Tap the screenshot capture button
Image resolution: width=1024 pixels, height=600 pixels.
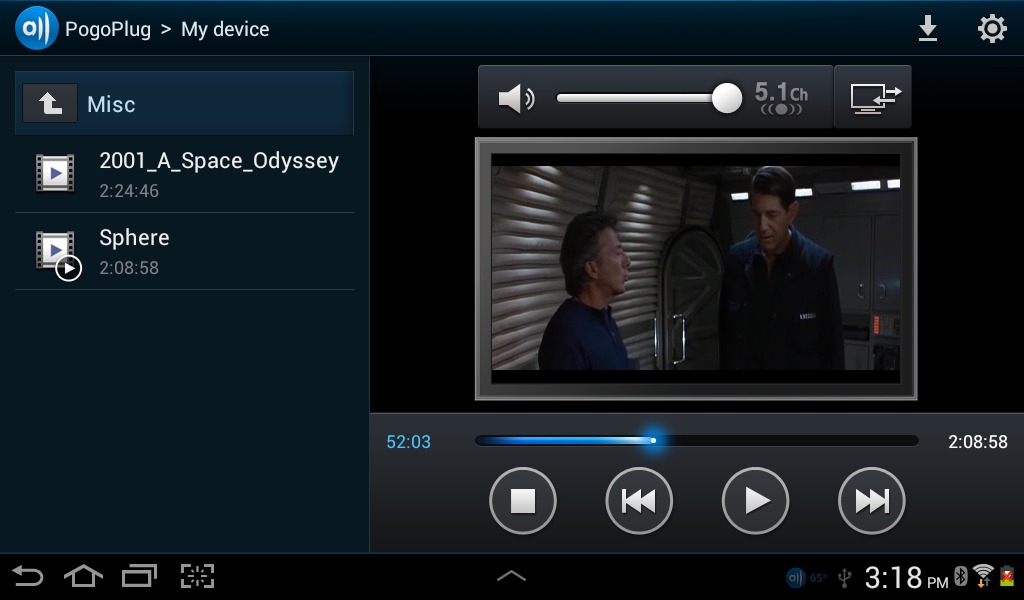coord(197,576)
